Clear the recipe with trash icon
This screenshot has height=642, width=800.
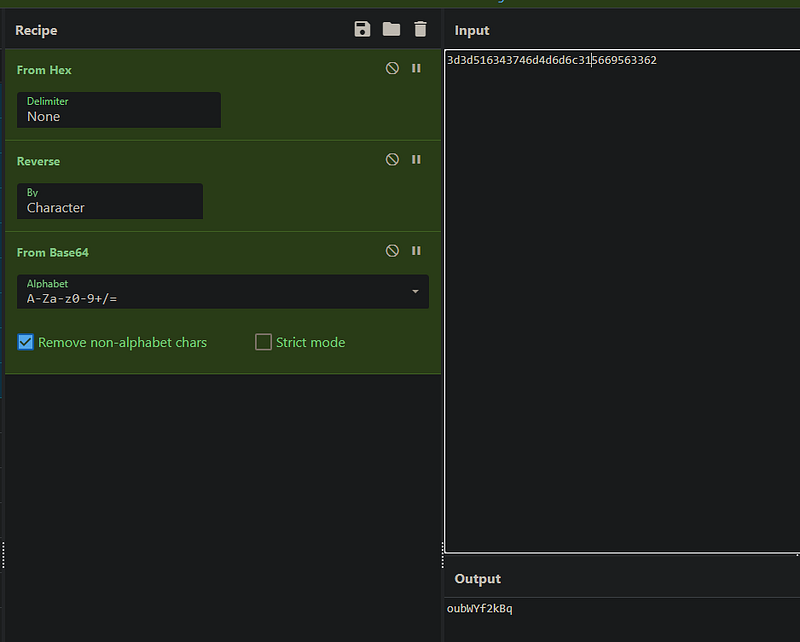pyautogui.click(x=420, y=29)
